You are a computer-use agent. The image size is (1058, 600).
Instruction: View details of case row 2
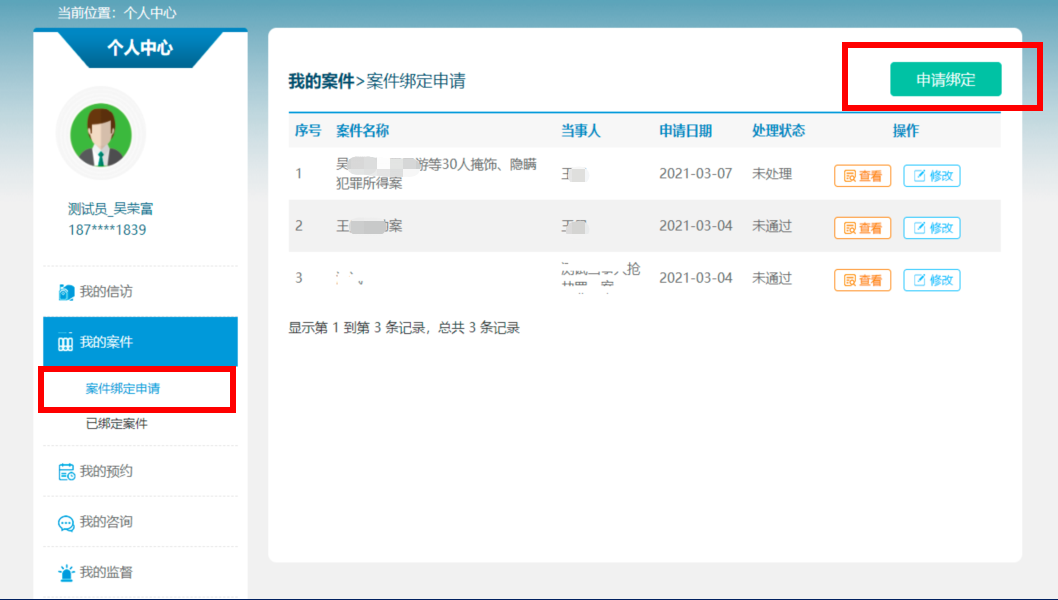point(862,228)
